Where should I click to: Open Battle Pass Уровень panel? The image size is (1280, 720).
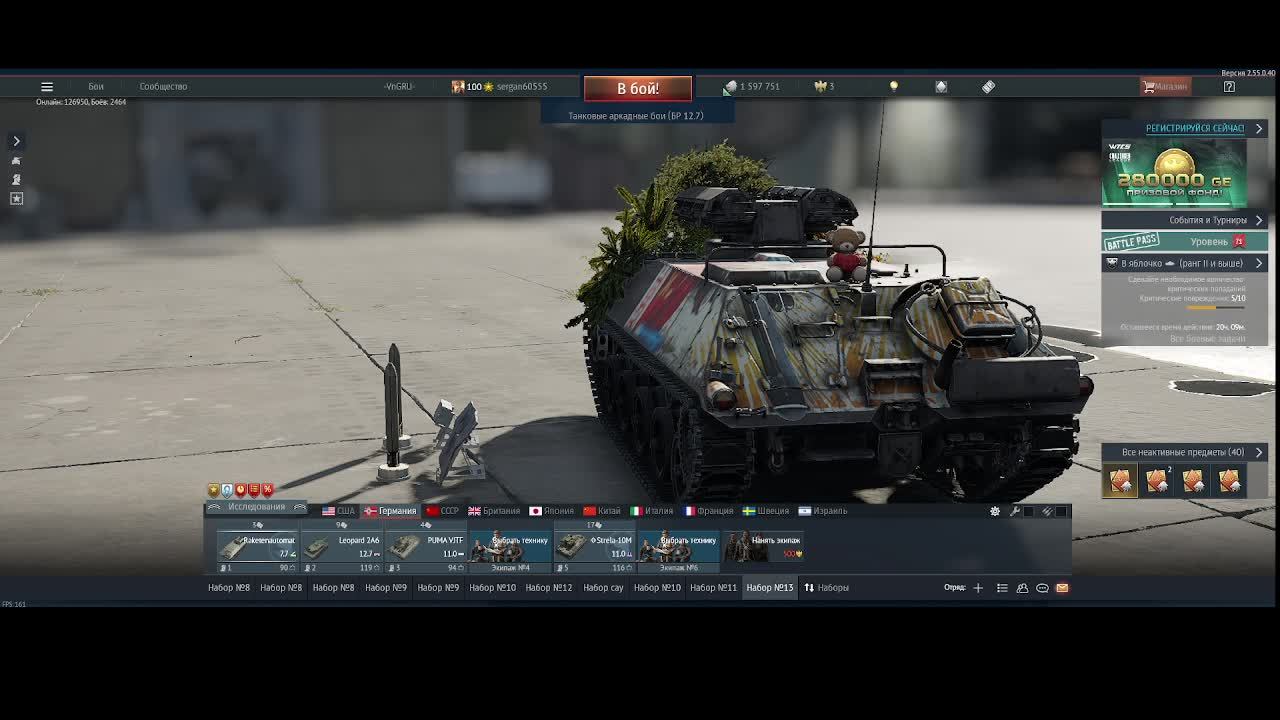tap(1185, 241)
